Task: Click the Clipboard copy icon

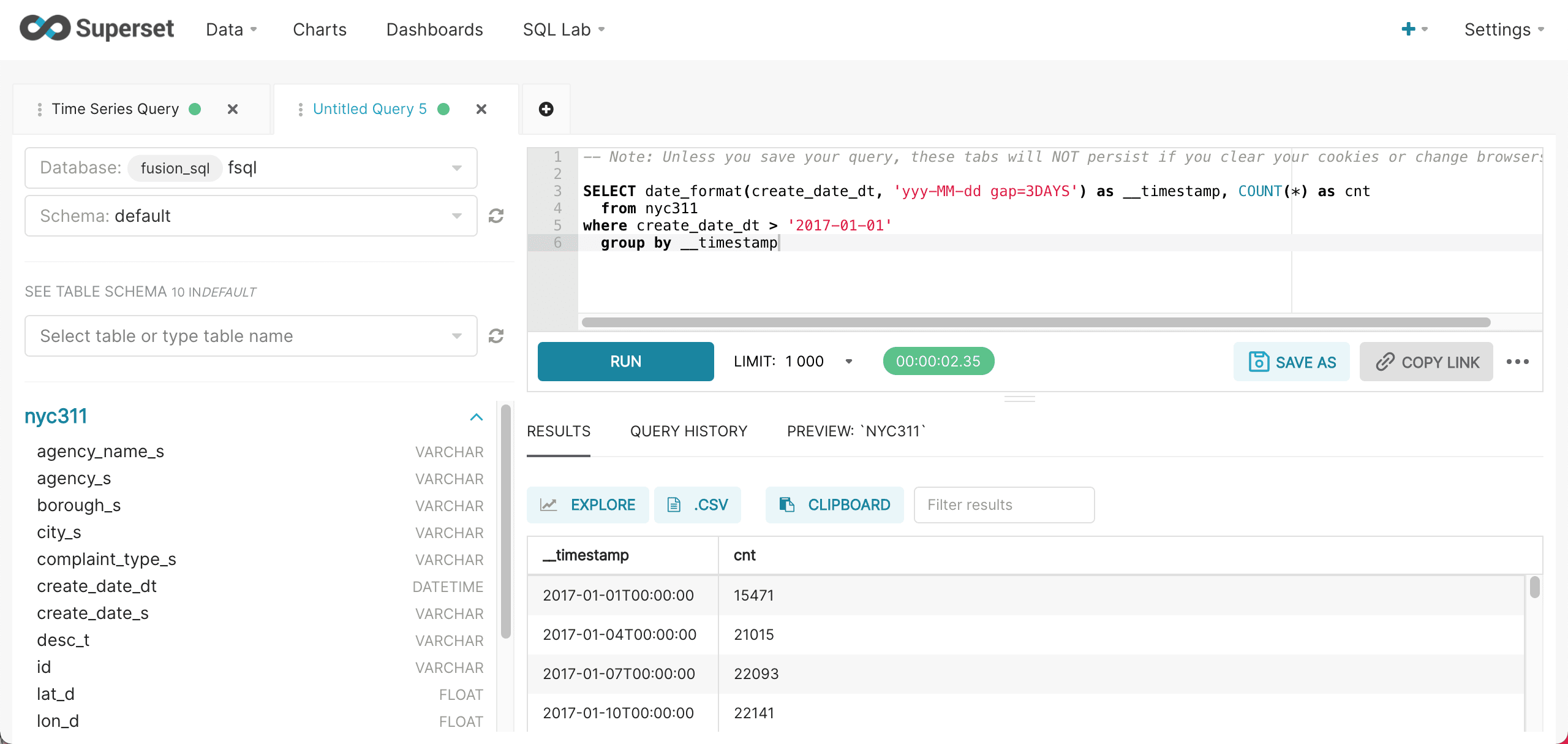Action: [787, 505]
